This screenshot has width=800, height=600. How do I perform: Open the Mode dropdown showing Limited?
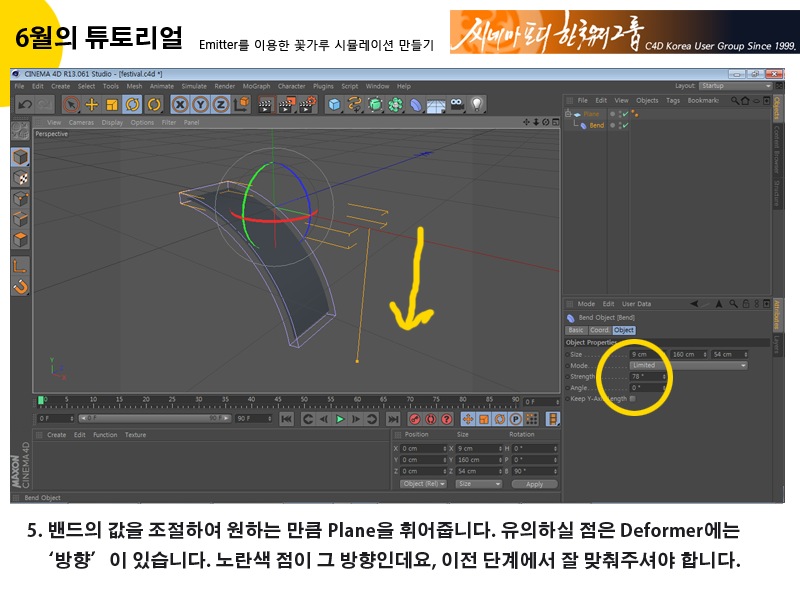click(x=689, y=365)
